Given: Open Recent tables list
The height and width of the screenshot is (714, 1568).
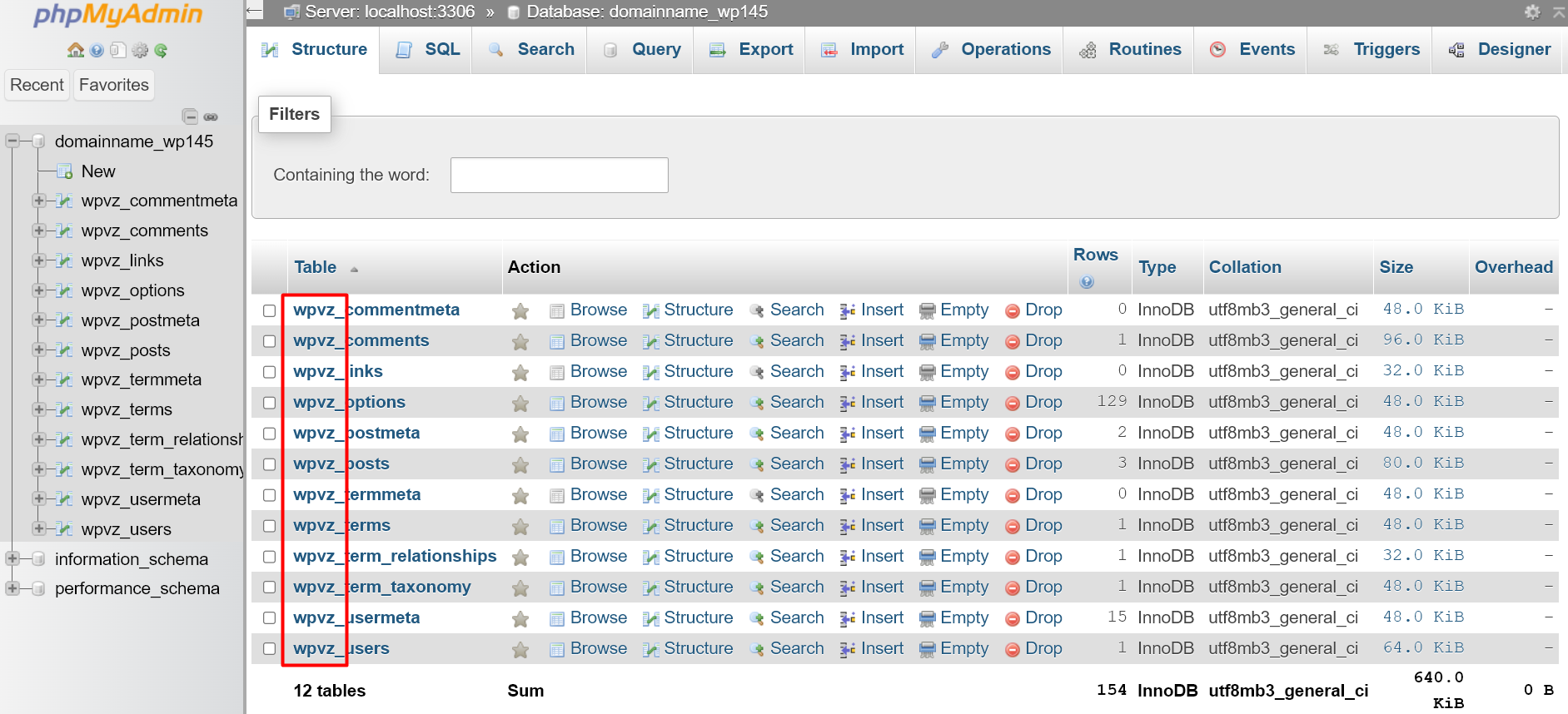Looking at the screenshot, I should [x=37, y=85].
